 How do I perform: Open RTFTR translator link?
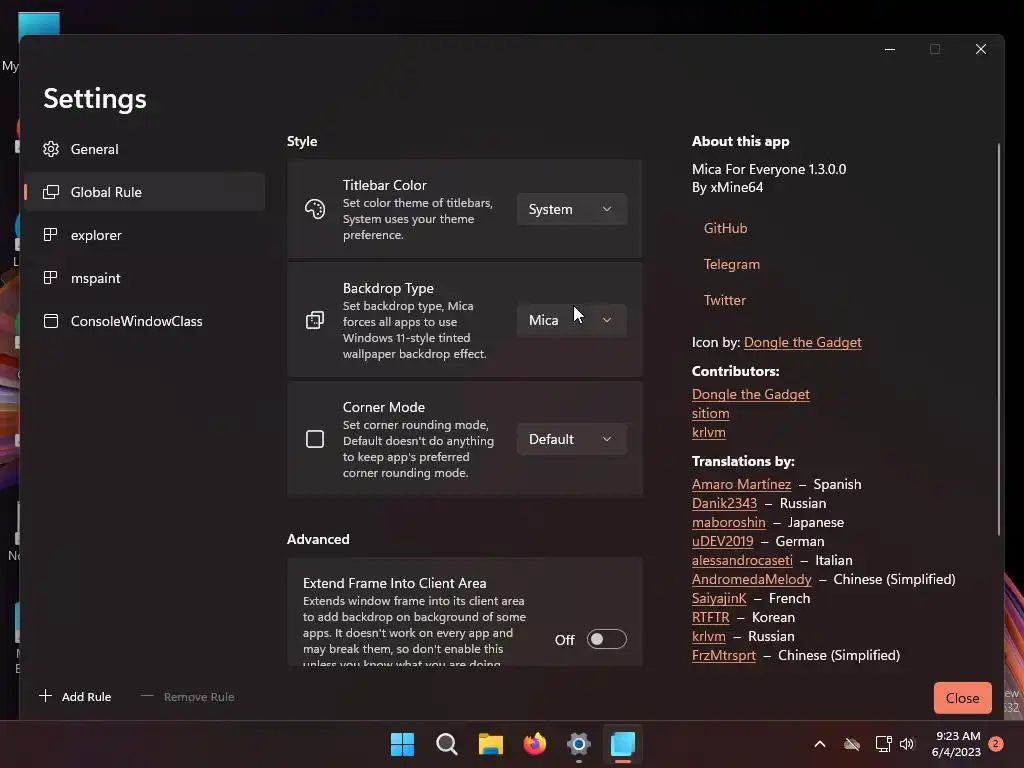click(711, 617)
